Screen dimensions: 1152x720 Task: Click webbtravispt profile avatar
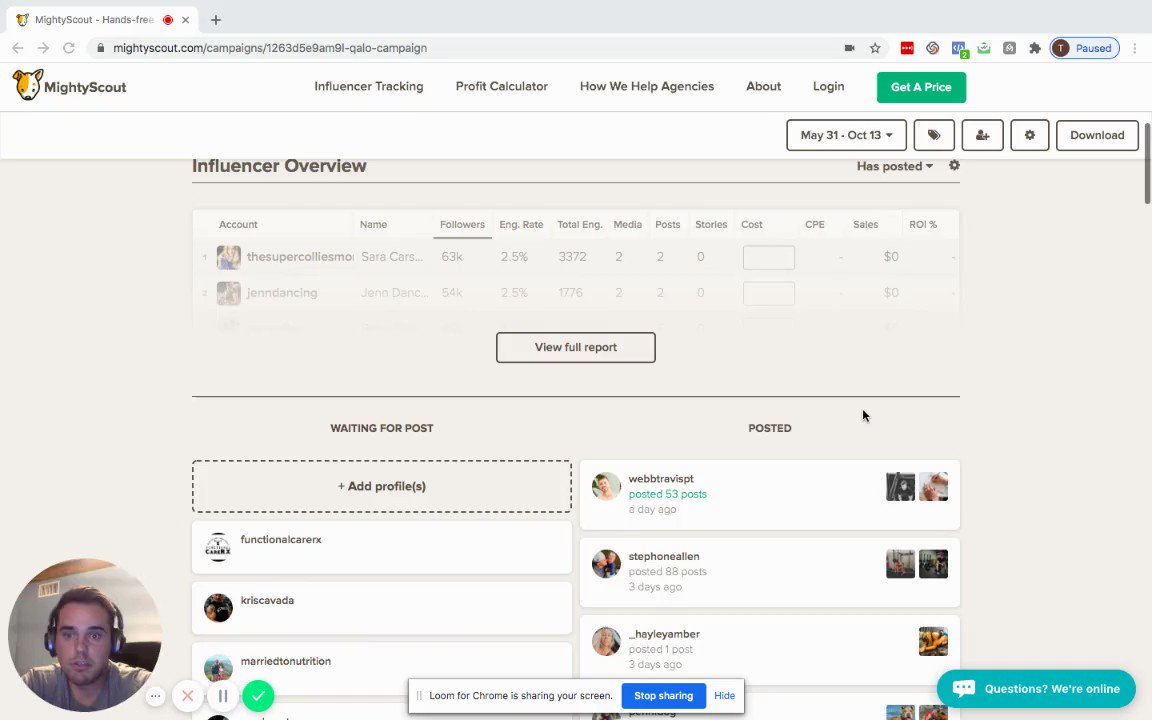tap(606, 486)
